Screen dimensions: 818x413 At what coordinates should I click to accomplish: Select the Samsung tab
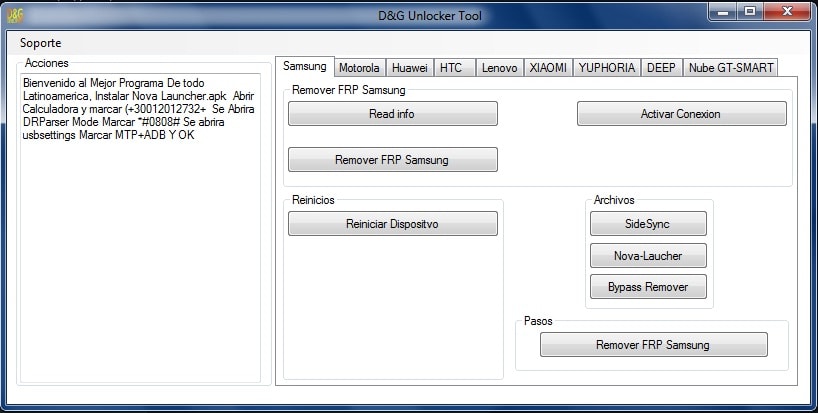pos(305,66)
